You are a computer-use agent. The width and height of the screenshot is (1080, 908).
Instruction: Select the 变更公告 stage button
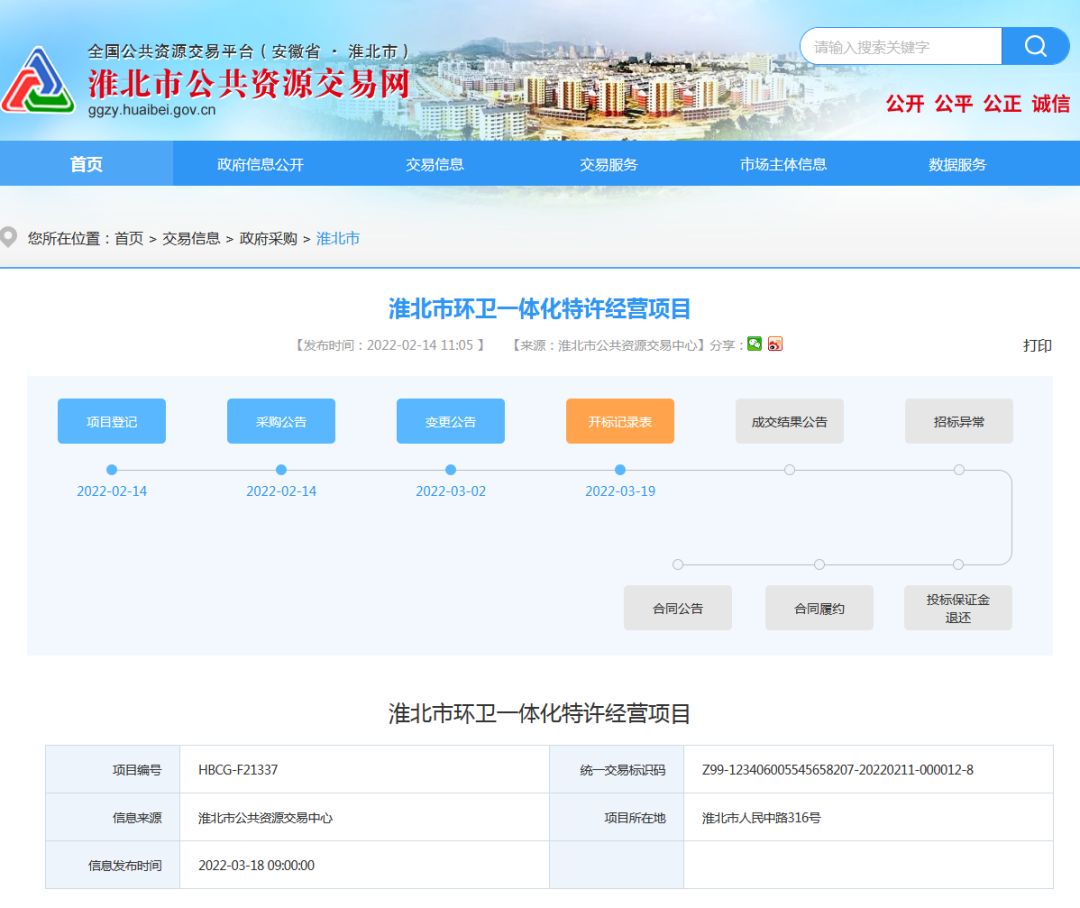450,421
